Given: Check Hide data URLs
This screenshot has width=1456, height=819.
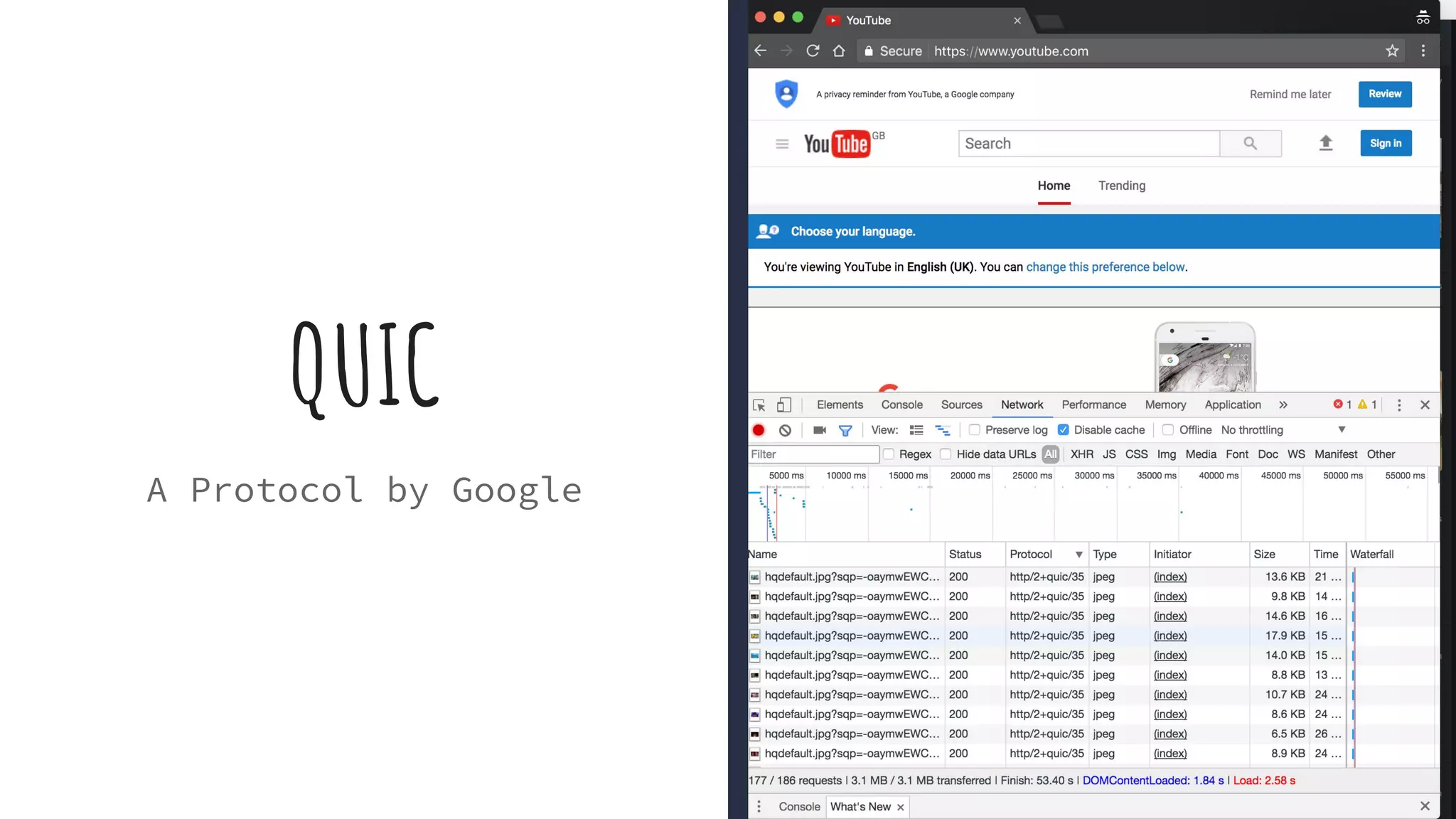Looking at the screenshot, I should pyautogui.click(x=946, y=454).
